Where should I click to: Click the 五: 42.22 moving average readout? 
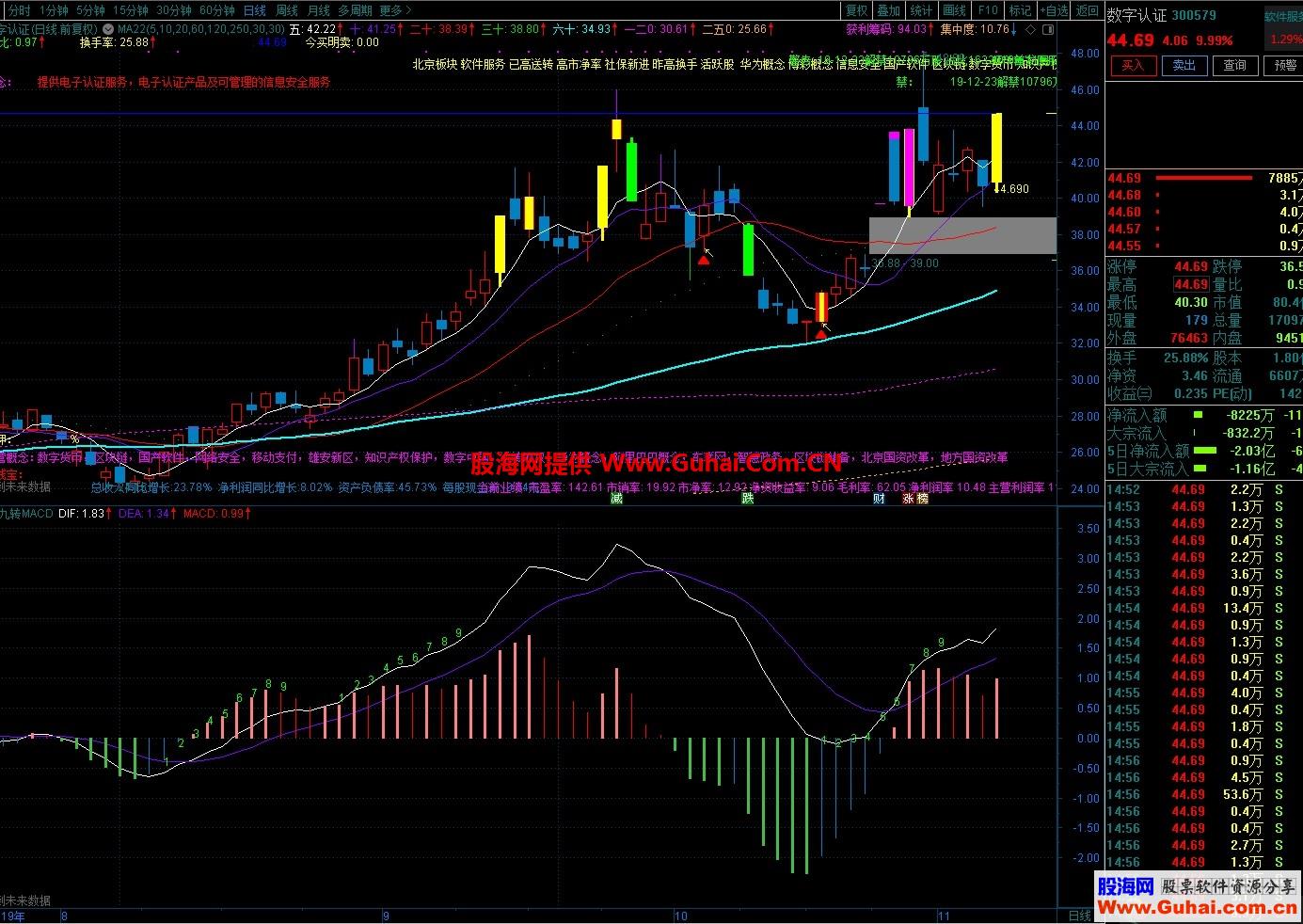tap(312, 29)
